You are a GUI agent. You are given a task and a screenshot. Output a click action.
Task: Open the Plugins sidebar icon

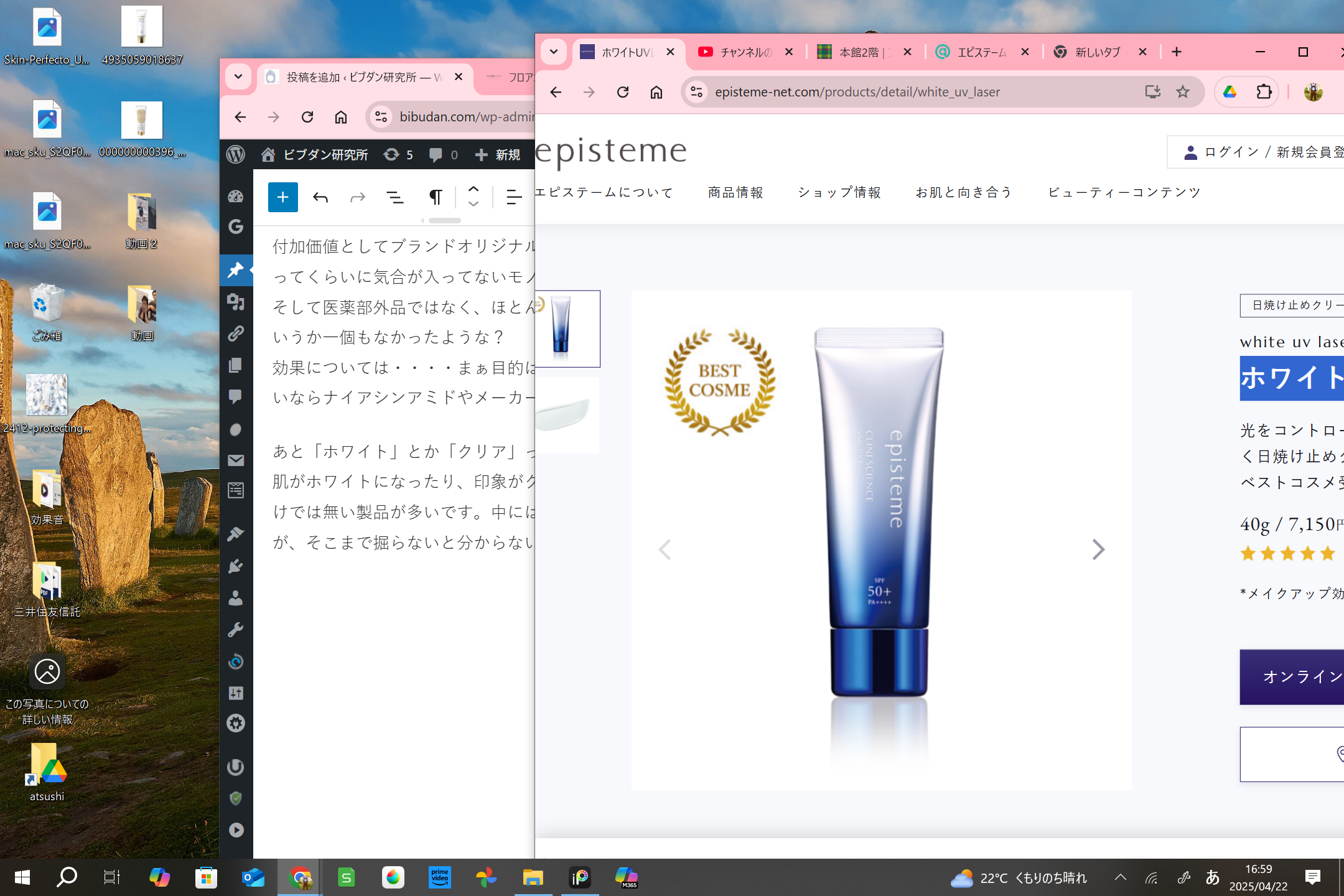tap(236, 566)
